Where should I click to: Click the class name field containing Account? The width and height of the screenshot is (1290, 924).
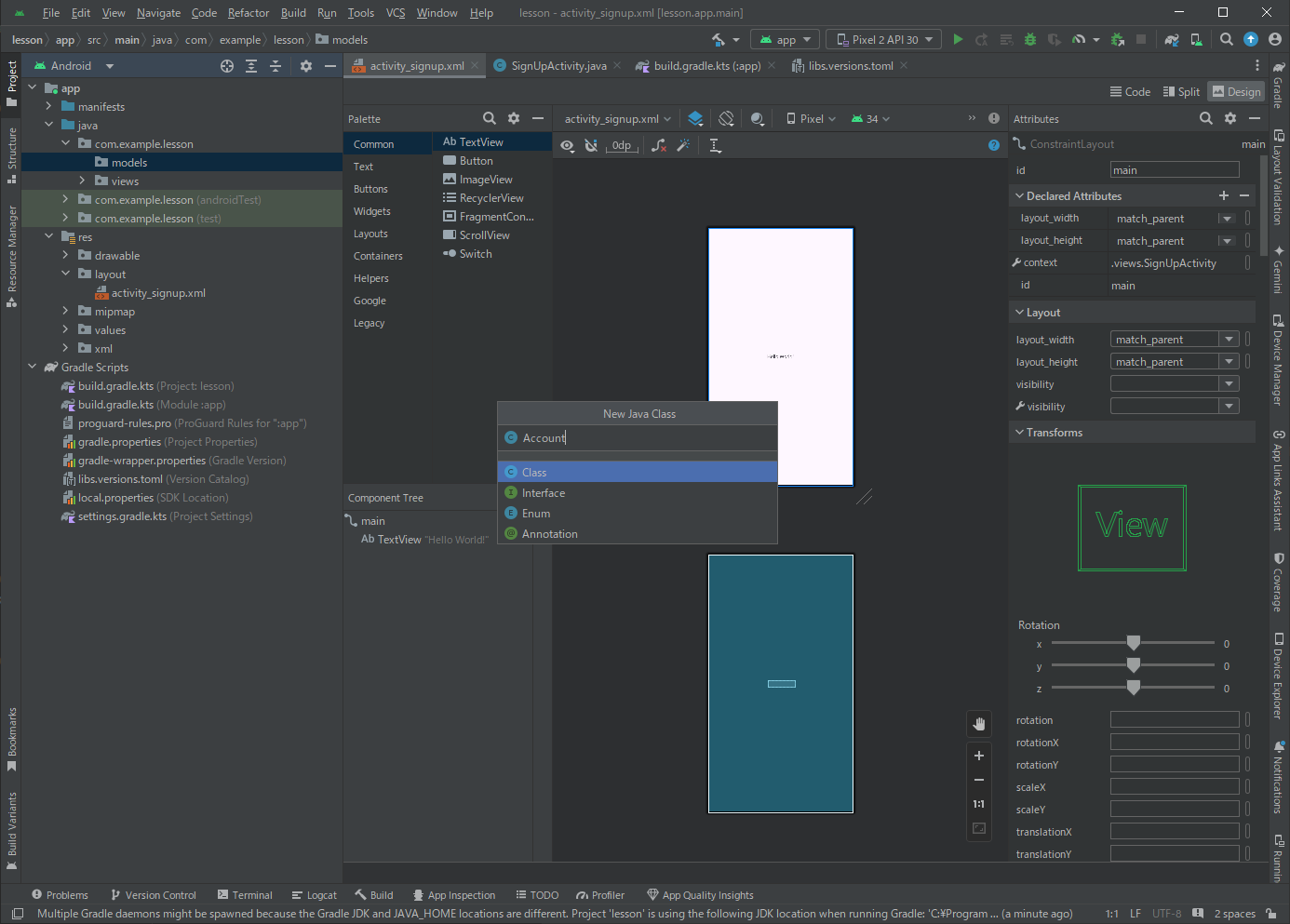tap(638, 438)
